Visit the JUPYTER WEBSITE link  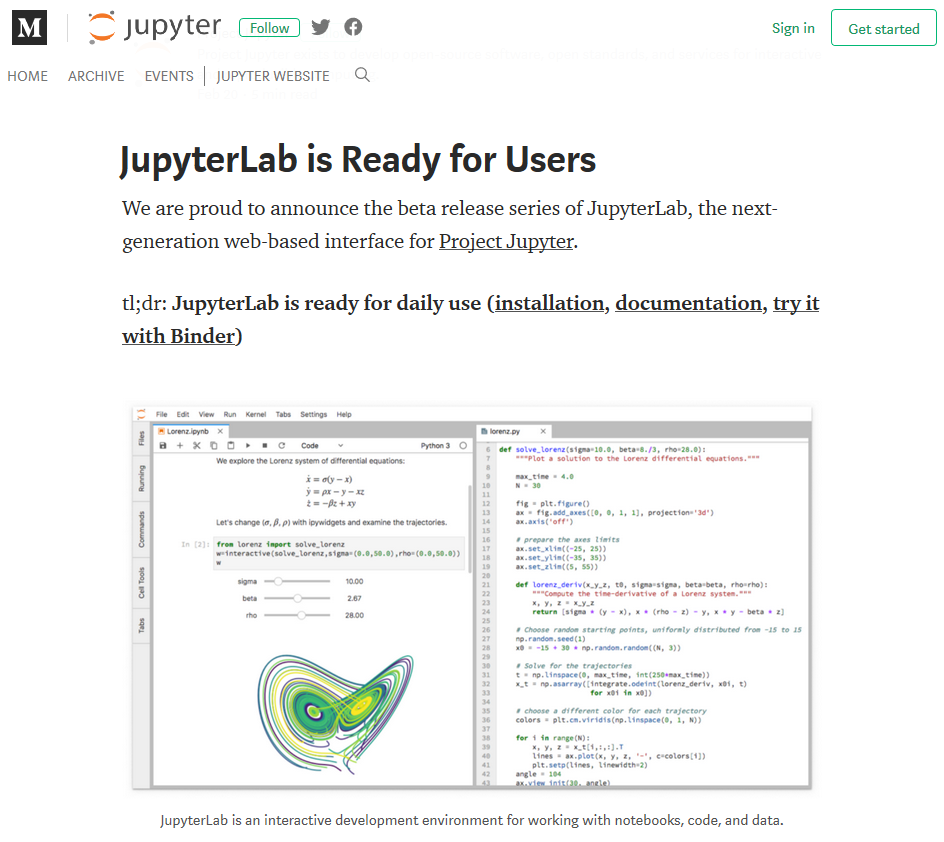tap(273, 76)
